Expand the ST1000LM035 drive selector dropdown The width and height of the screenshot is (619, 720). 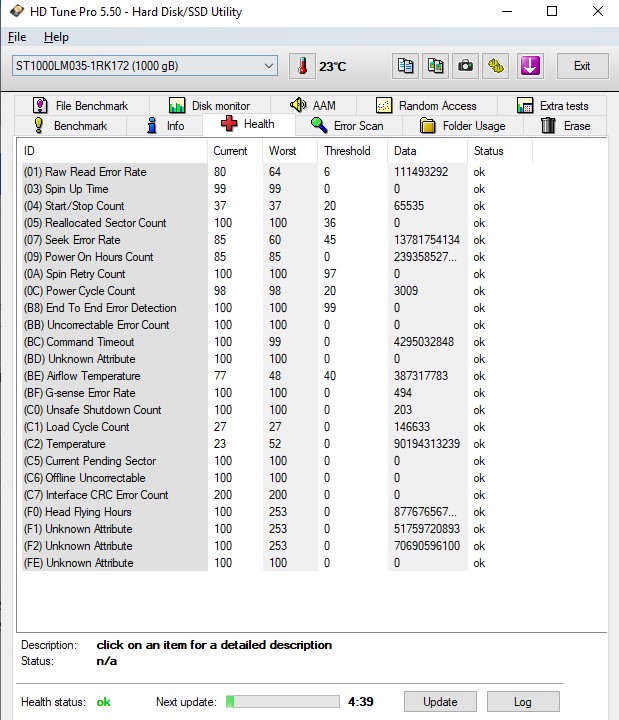click(x=145, y=66)
